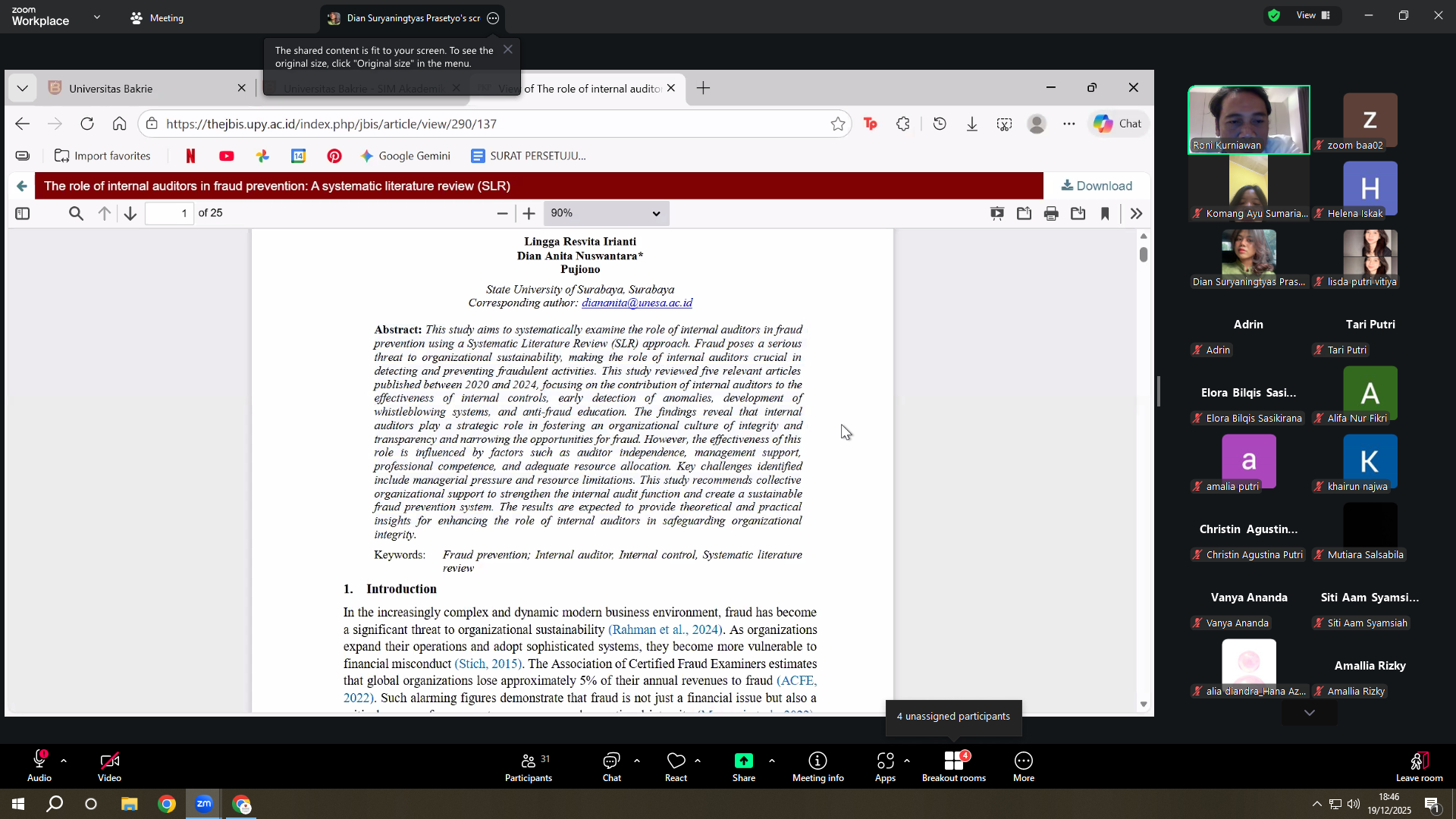This screenshot has height=819, width=1456.
Task: Go to next PDF page
Action: coord(130,213)
